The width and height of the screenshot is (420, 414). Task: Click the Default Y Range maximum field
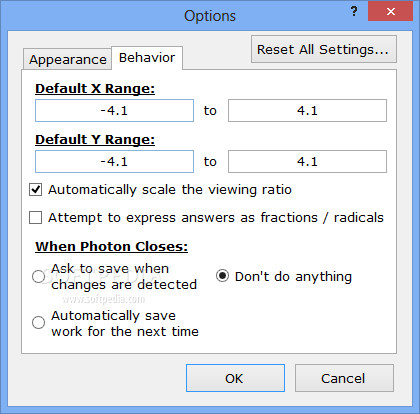tap(307, 161)
